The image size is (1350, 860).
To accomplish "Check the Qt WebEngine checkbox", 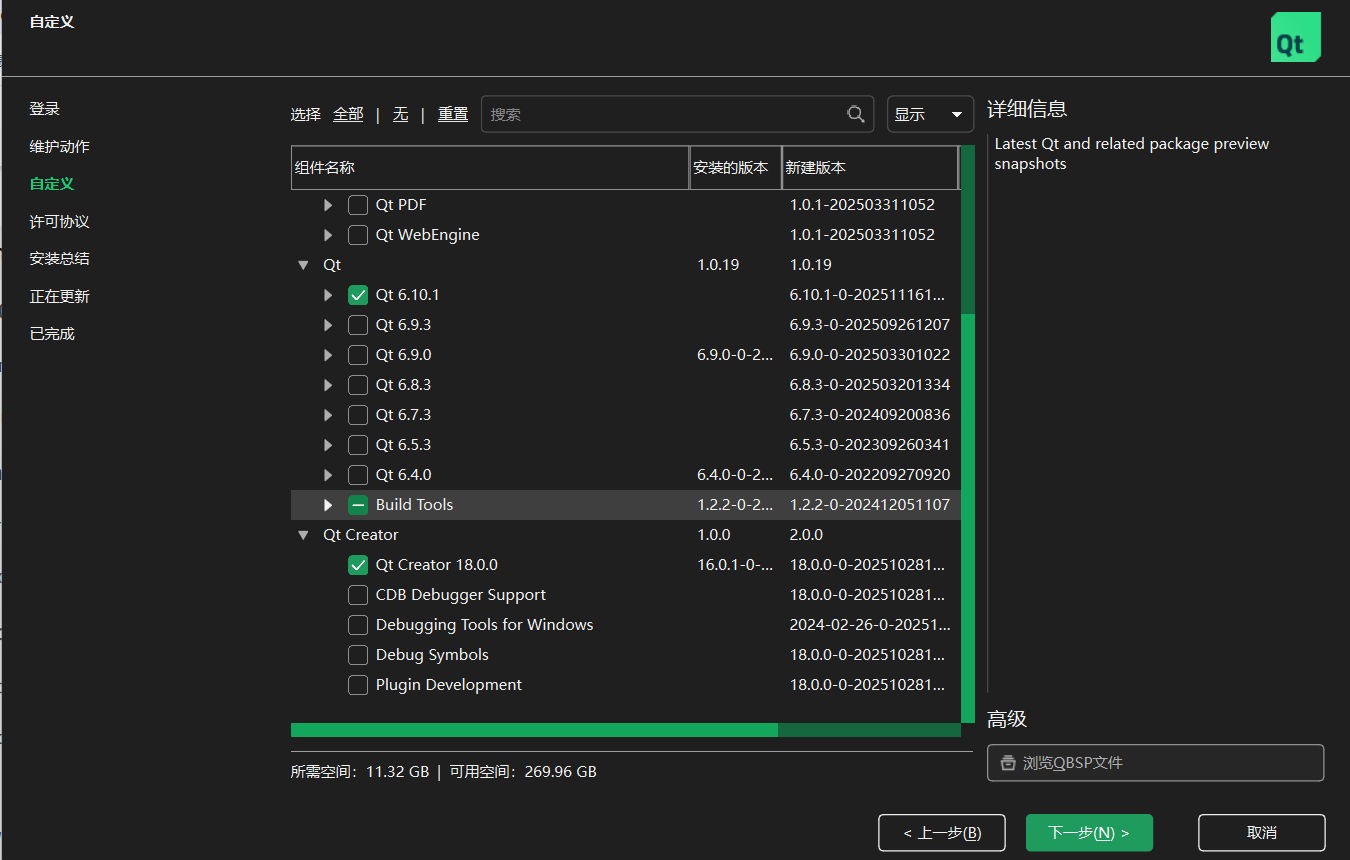I will click(358, 235).
